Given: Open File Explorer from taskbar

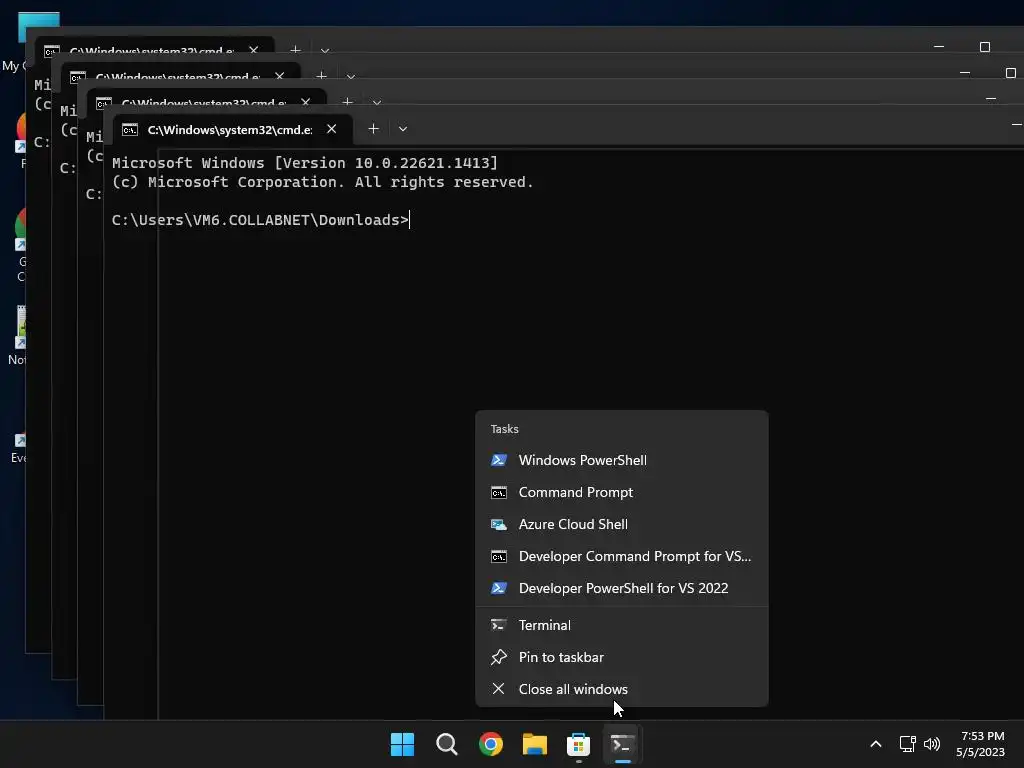Looking at the screenshot, I should click(x=535, y=744).
